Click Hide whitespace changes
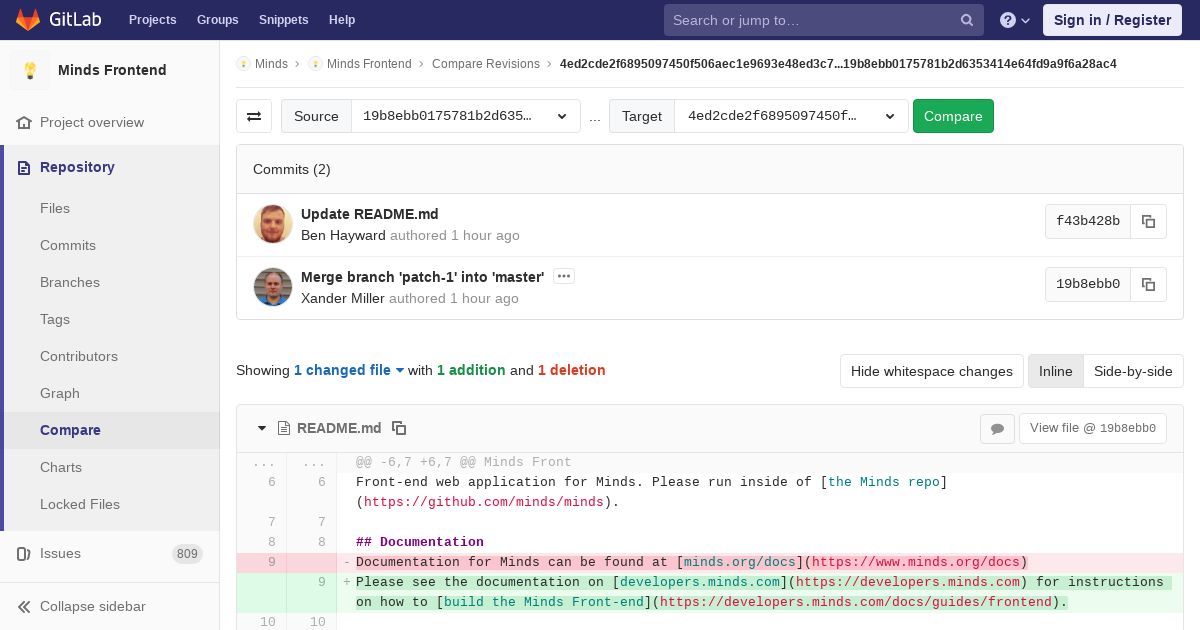1200x630 pixels. pos(932,371)
